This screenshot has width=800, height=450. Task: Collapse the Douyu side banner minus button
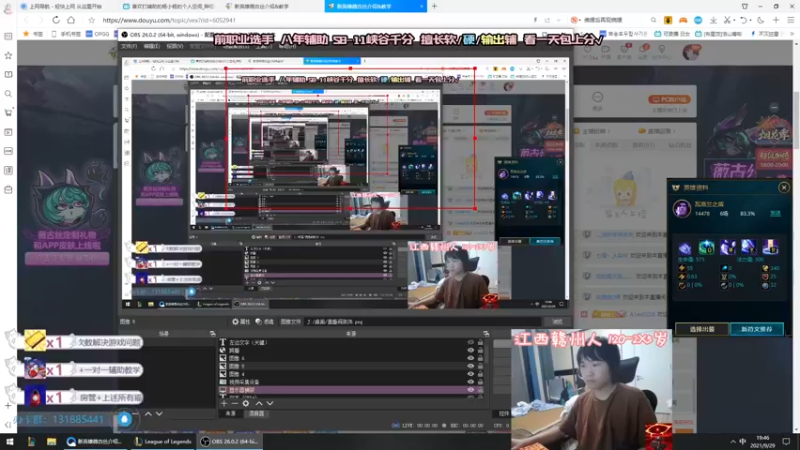[774, 108]
